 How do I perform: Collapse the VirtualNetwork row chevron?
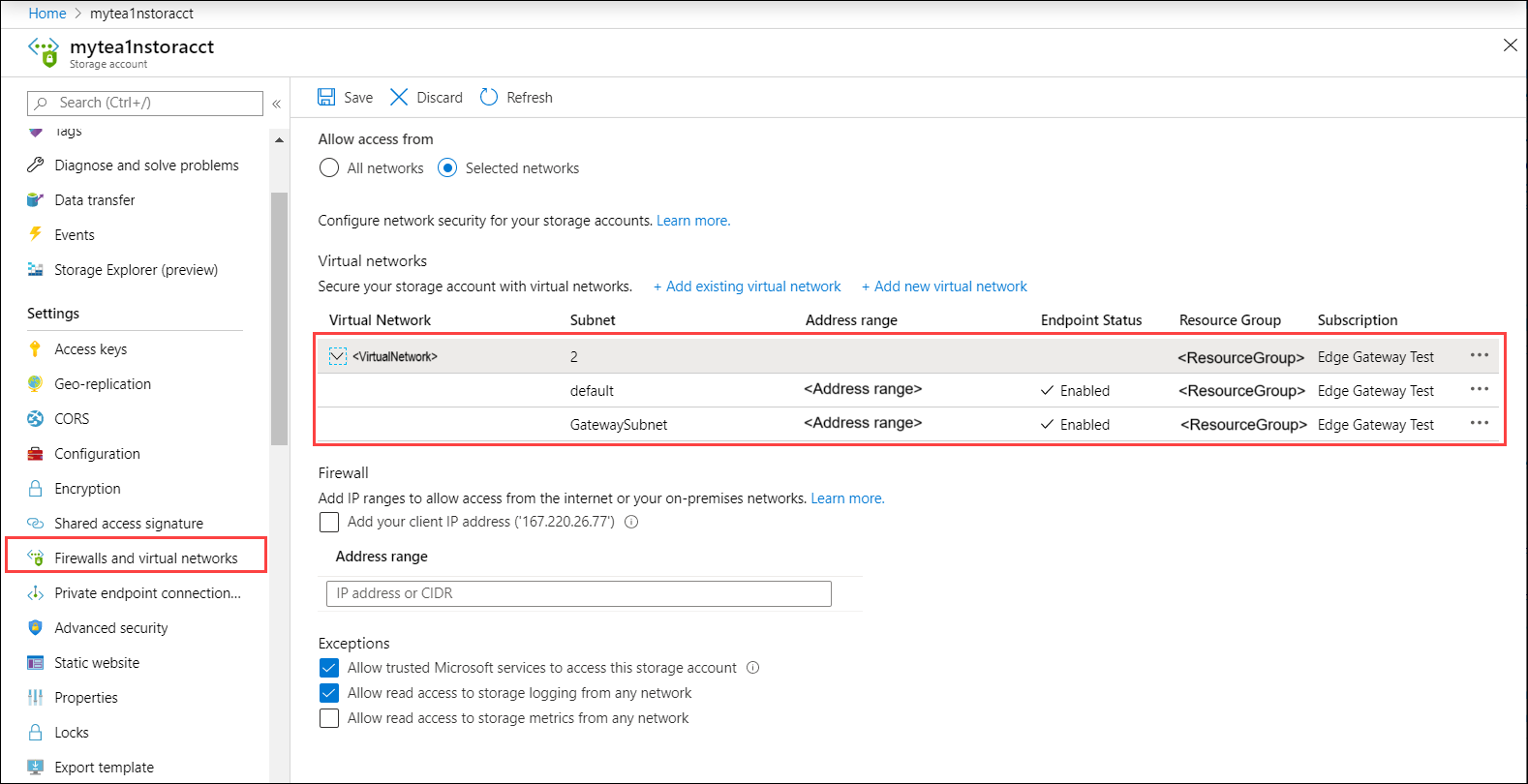point(338,356)
